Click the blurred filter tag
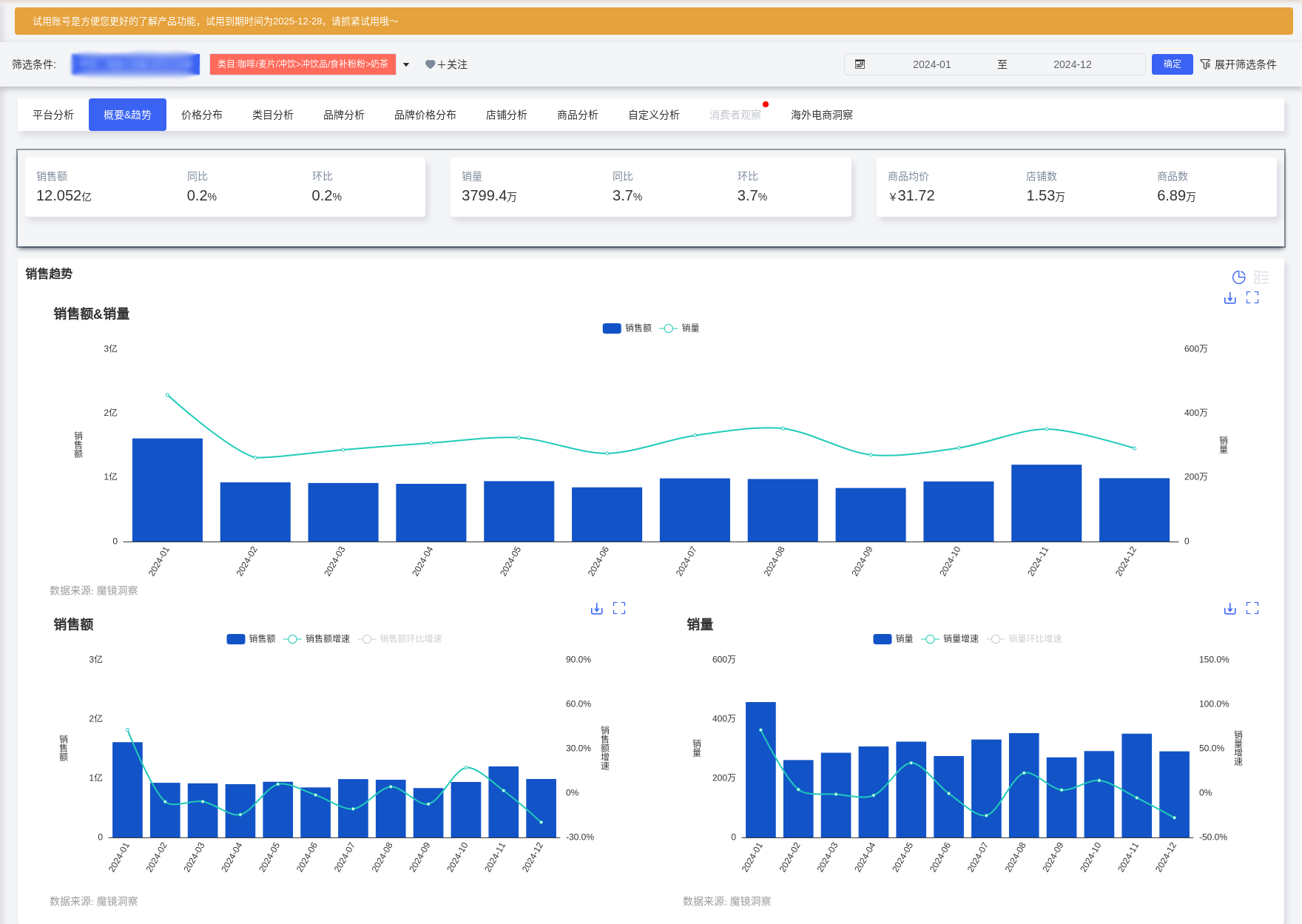 tap(135, 64)
